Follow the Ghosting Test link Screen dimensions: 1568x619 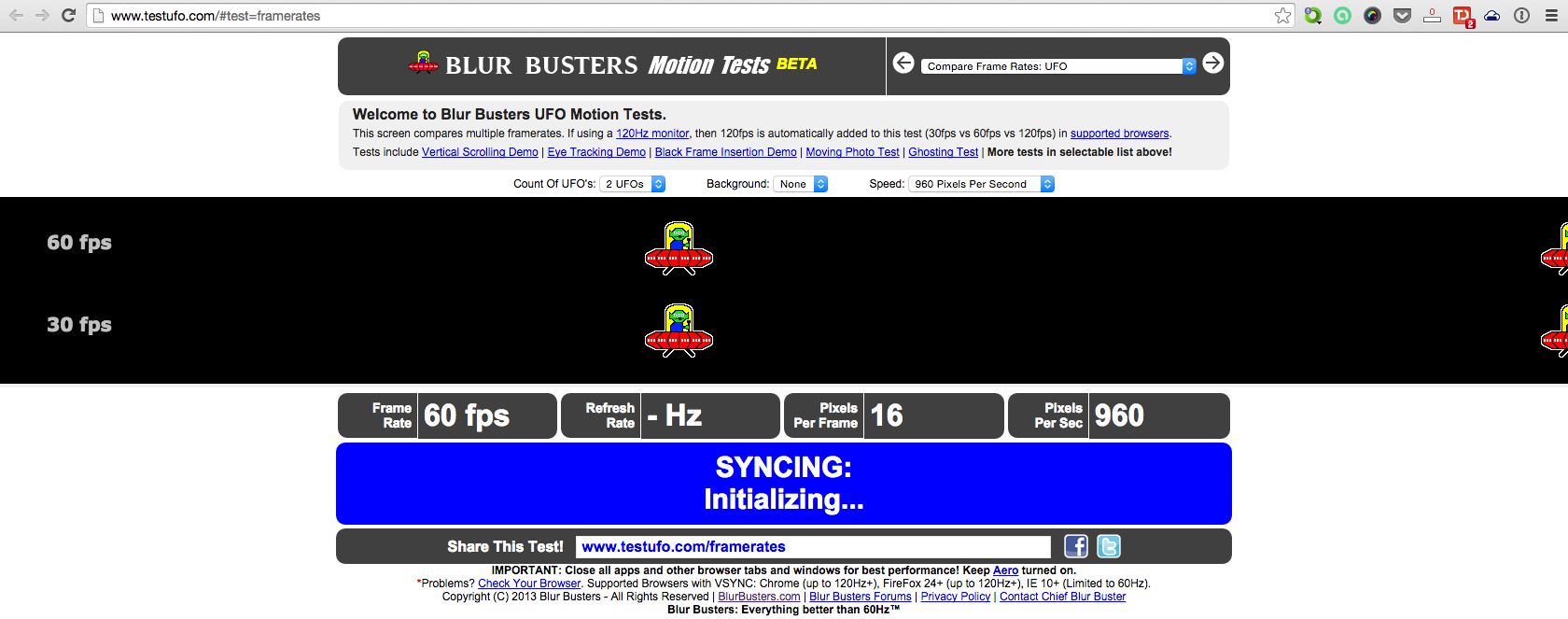[943, 152]
